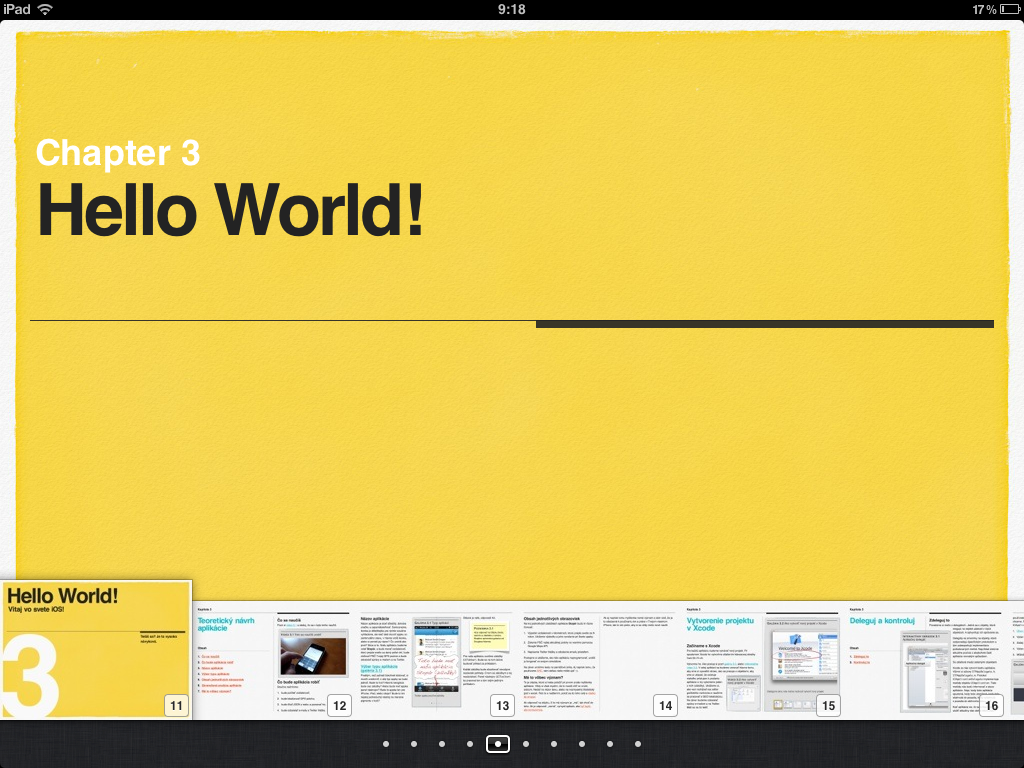Jump to the third chapter indicator dot
The width and height of the screenshot is (1024, 768).
point(442,744)
